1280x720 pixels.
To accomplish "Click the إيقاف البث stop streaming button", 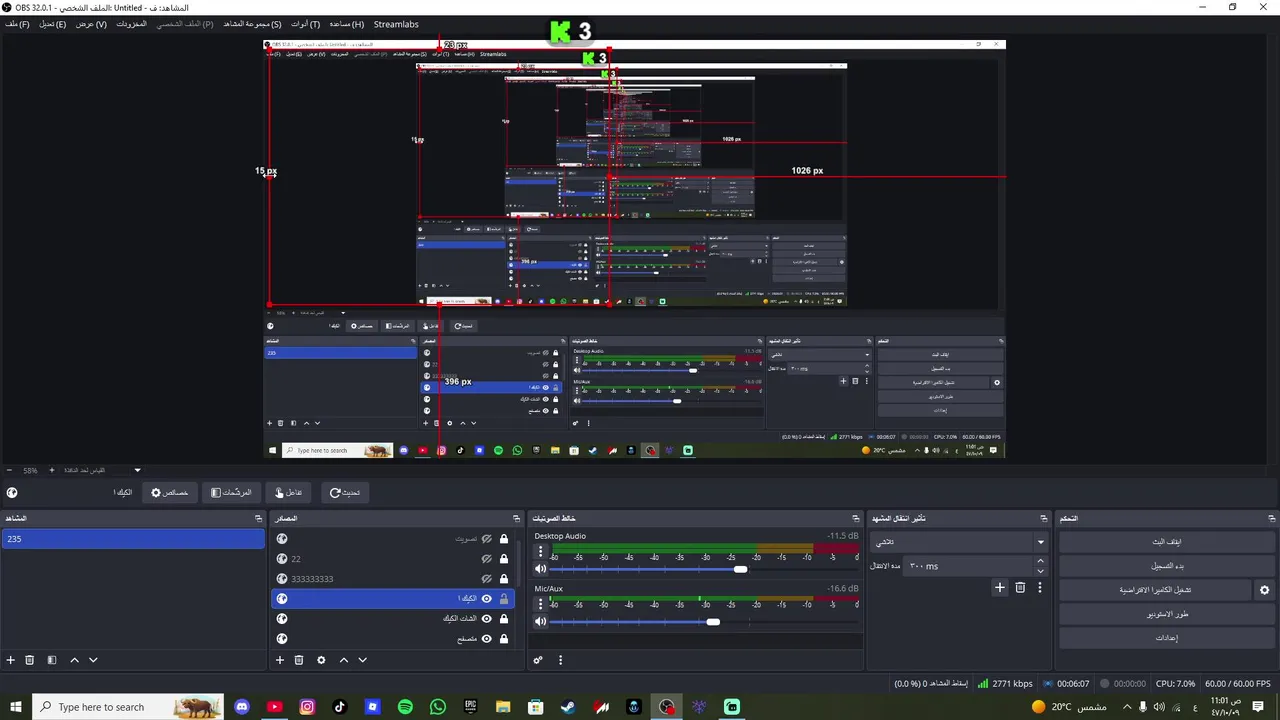I will click(1167, 542).
